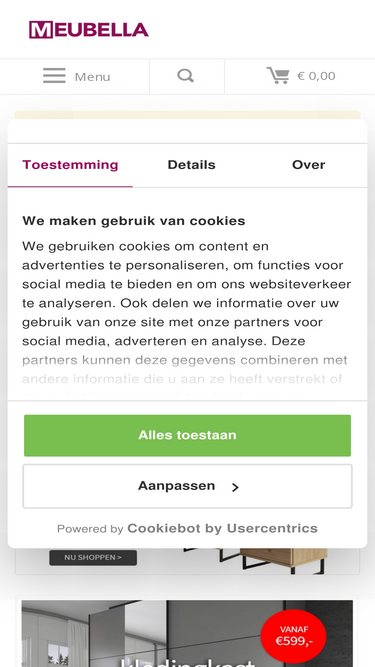The image size is (375, 667).
Task: Click the NU SHOPPEN button
Action: (x=93, y=557)
